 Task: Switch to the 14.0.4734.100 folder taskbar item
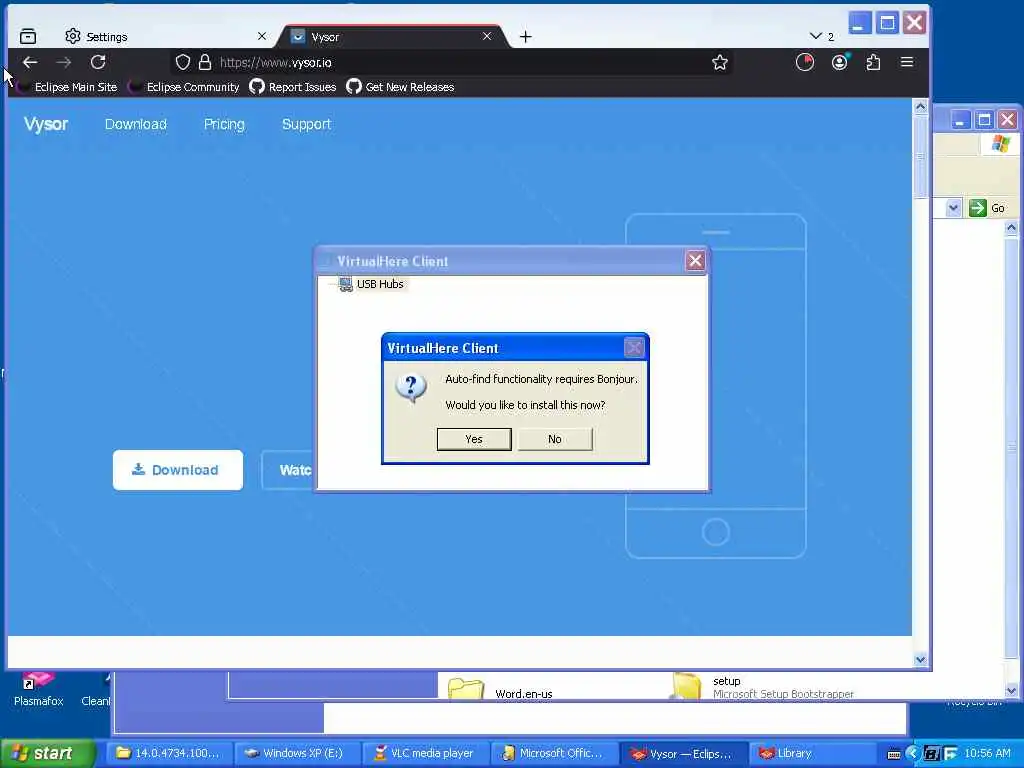[x=168, y=753]
